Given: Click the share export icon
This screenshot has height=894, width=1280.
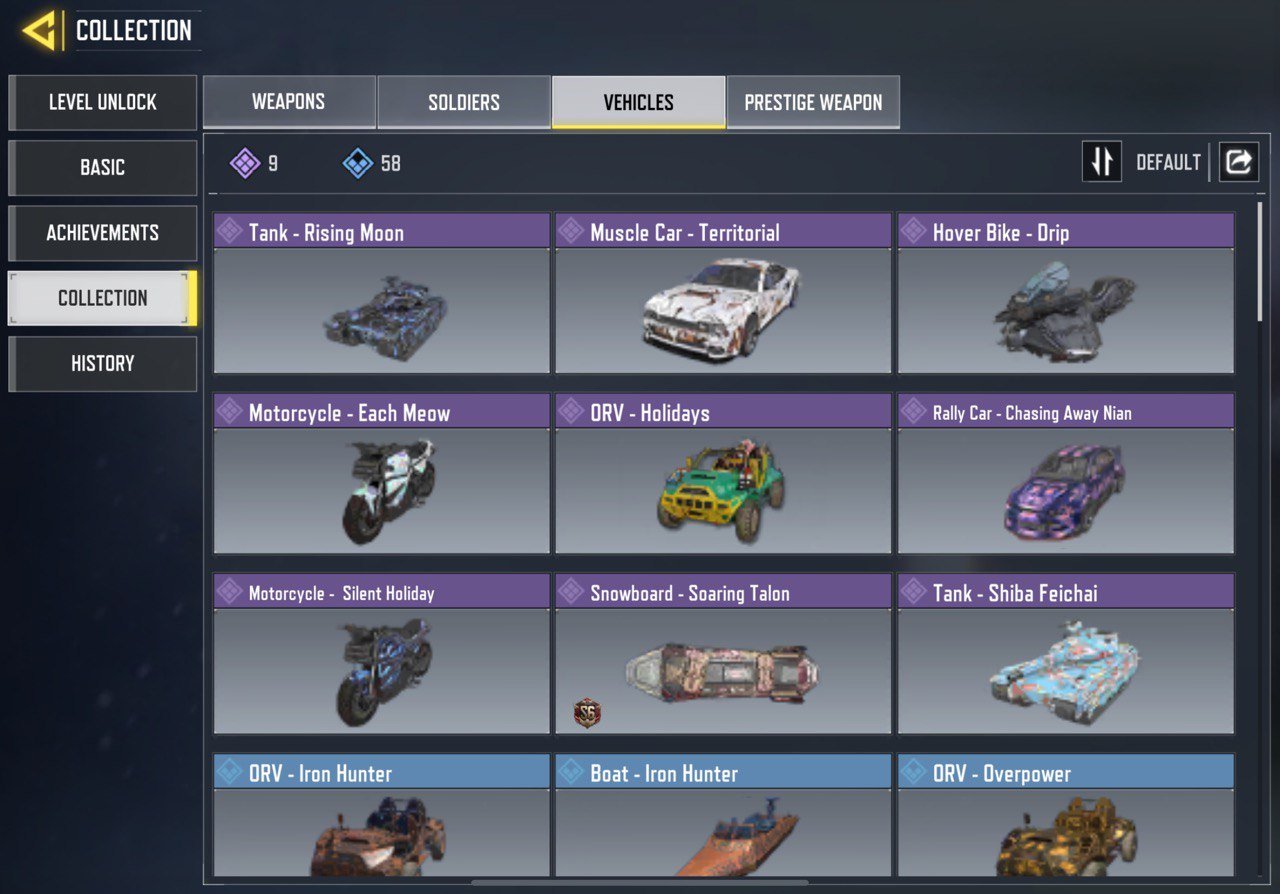Looking at the screenshot, I should [1238, 162].
